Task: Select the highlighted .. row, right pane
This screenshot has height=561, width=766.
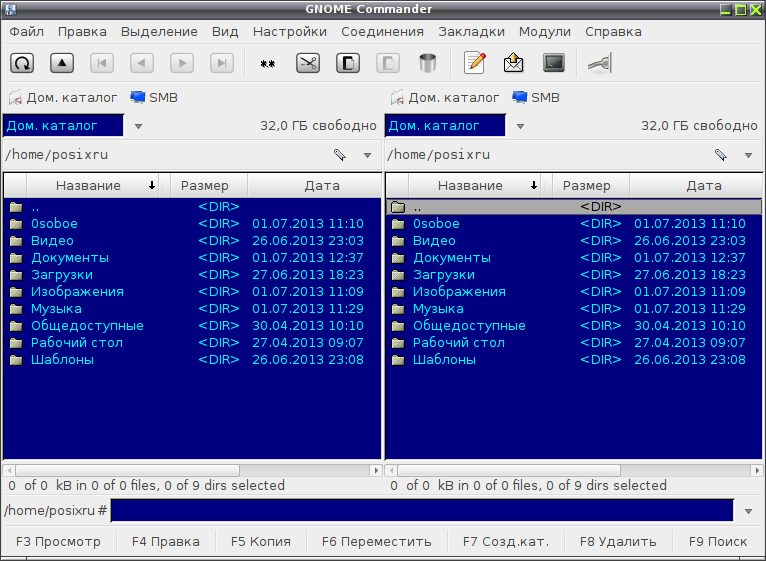Action: [x=574, y=207]
